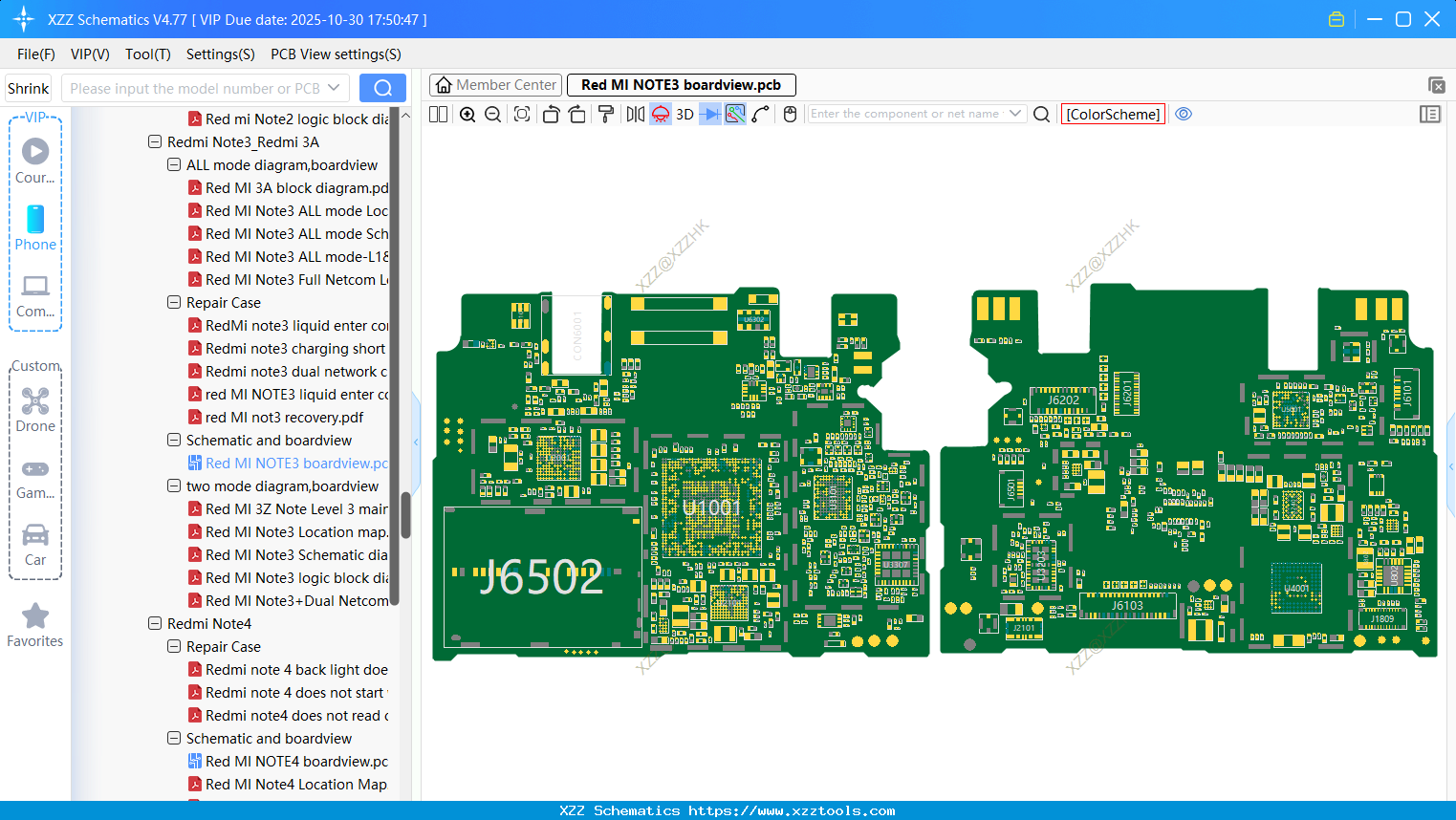Toggle the net routing display icon
1456x820 pixels.
(735, 114)
